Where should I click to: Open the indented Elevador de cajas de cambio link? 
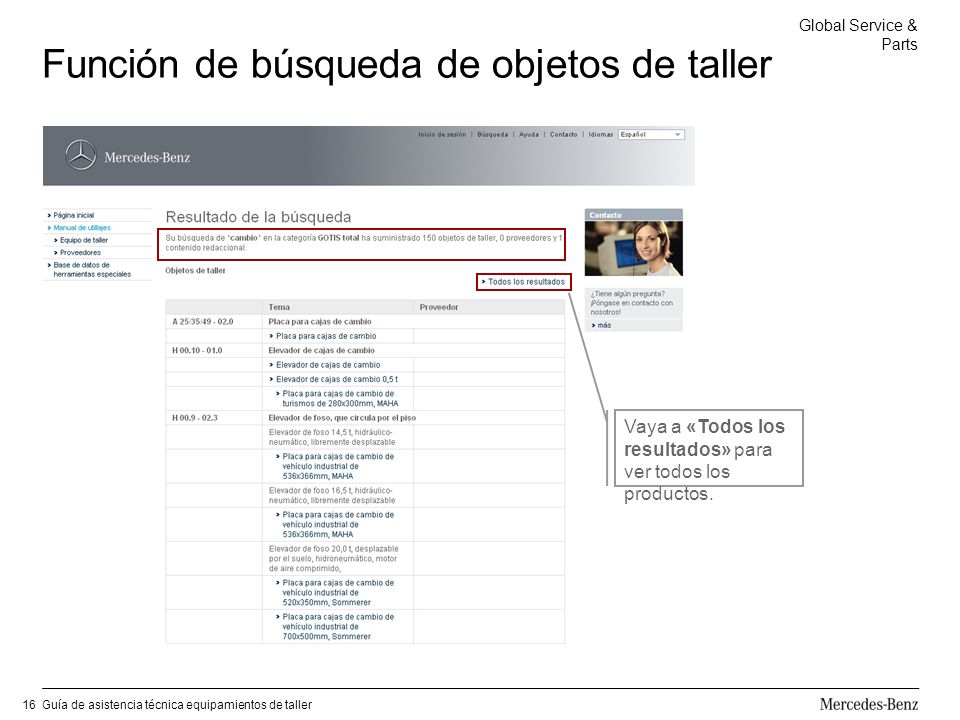pos(328,365)
